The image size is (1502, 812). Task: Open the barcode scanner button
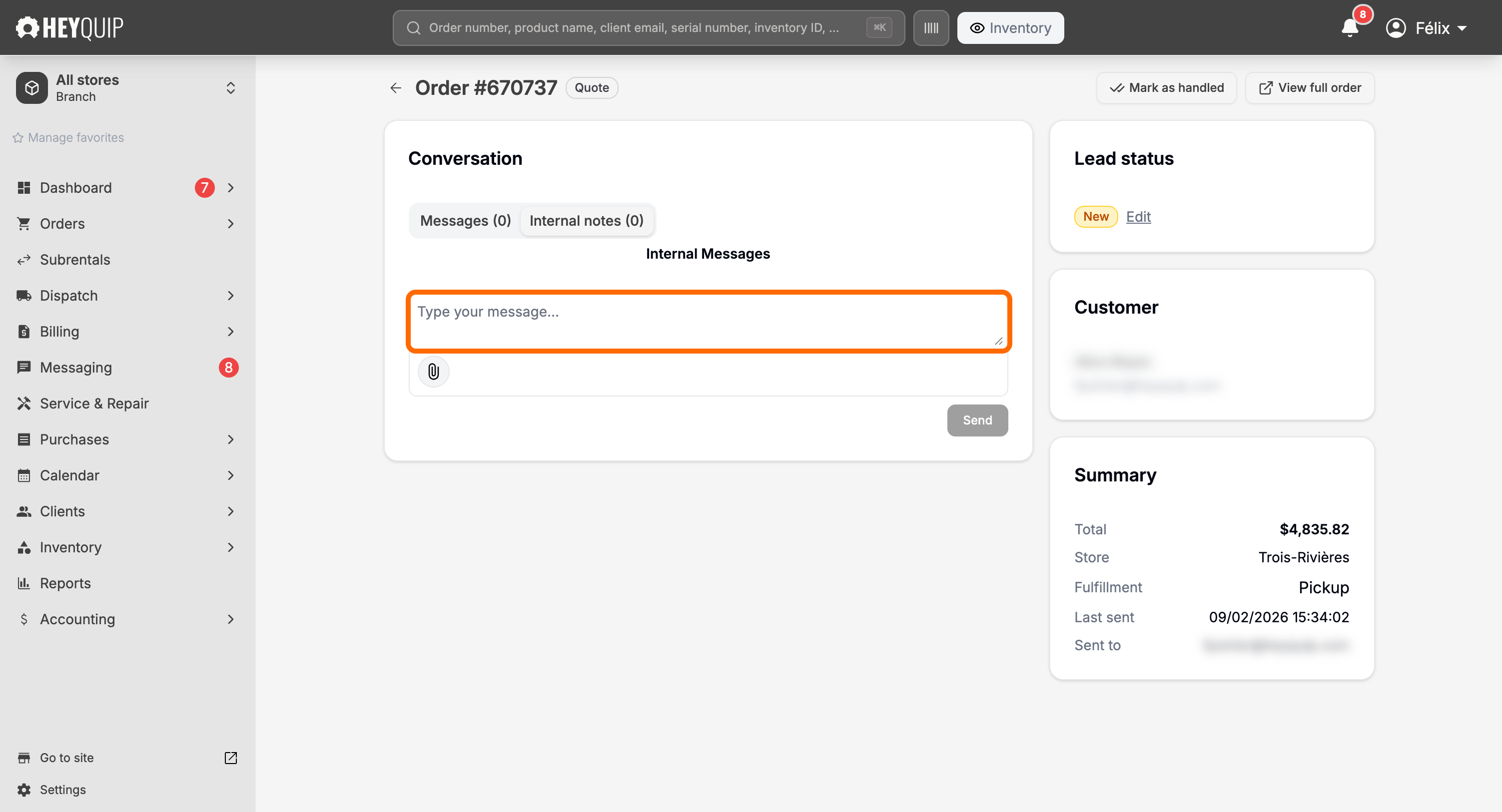[x=930, y=27]
